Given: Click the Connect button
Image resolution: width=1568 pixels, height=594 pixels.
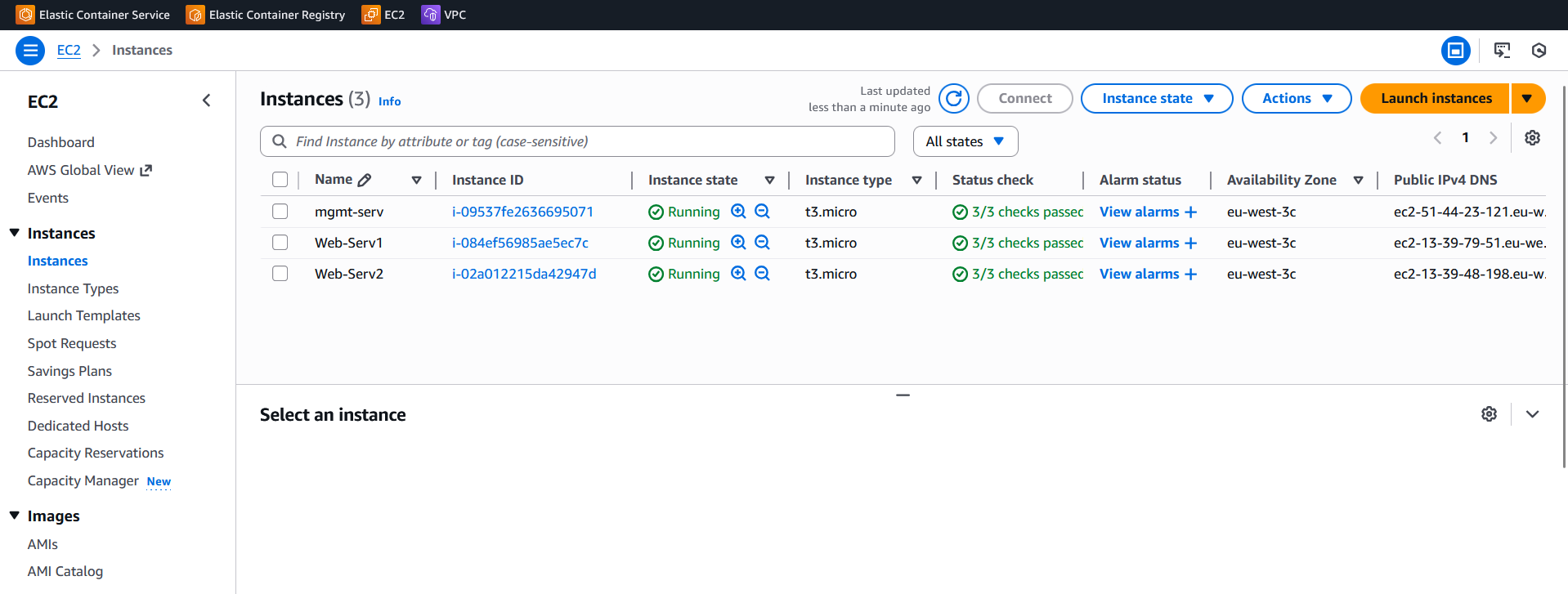Looking at the screenshot, I should 1025,99.
